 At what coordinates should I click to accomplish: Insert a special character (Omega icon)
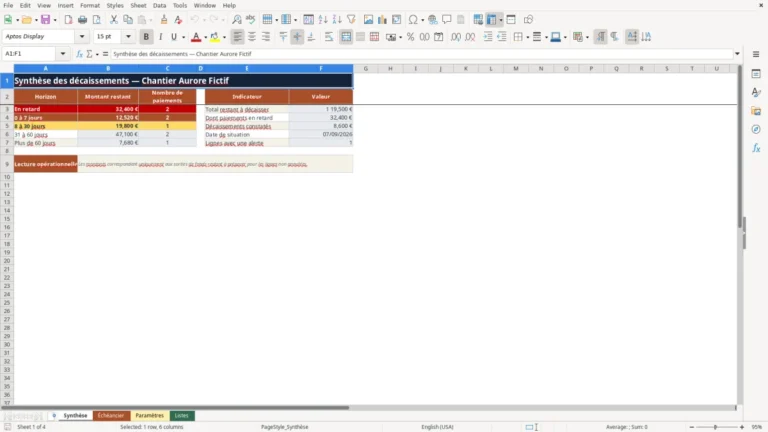tap(413, 20)
